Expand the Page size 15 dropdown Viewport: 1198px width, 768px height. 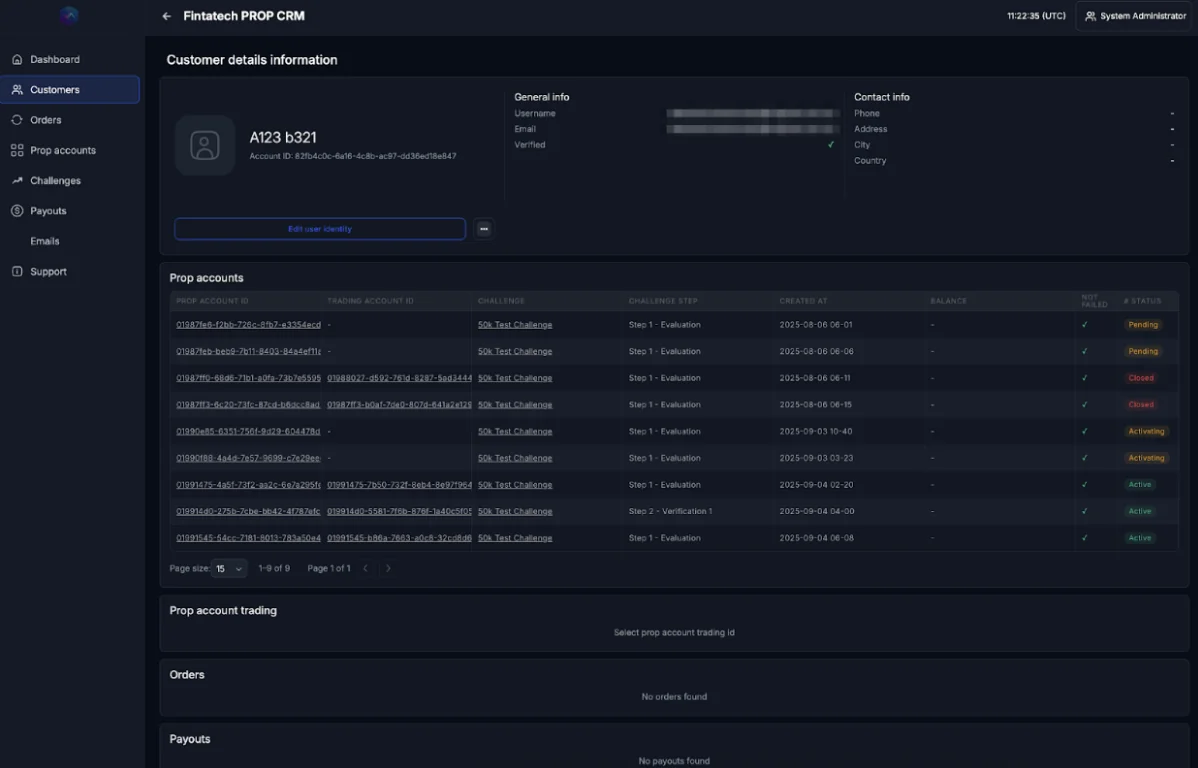(x=229, y=568)
